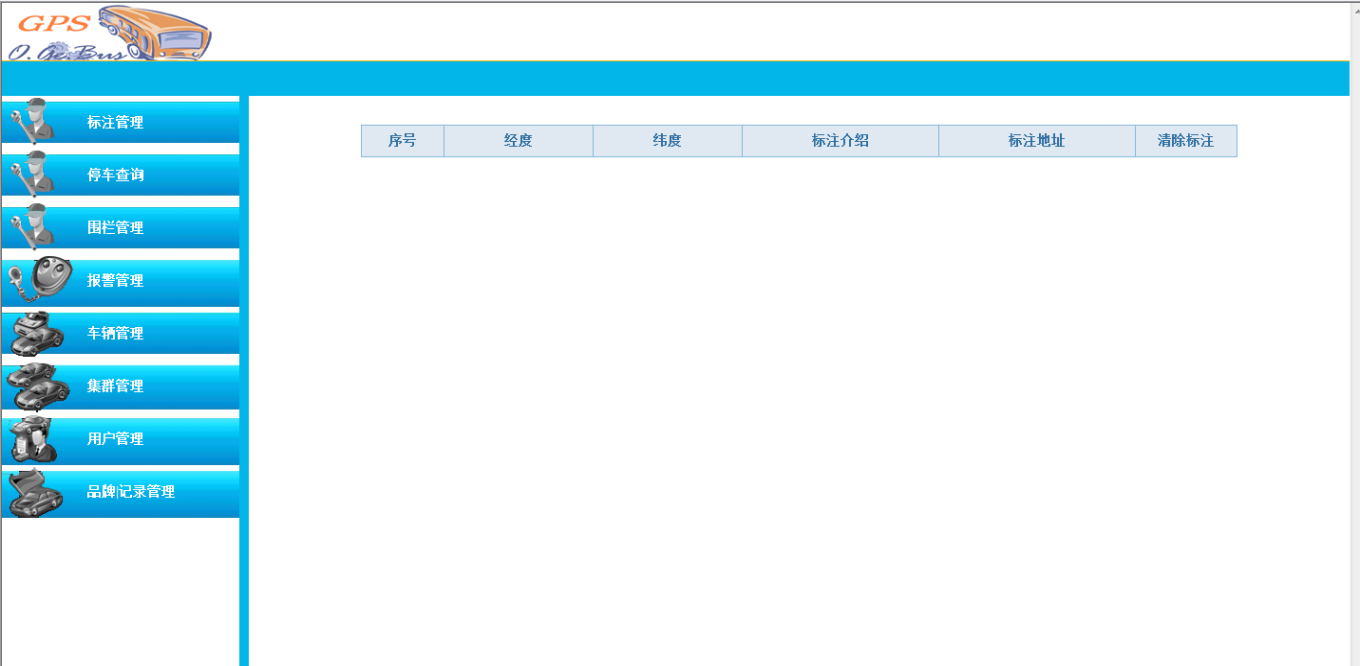Select 报警管理 in the sidebar
This screenshot has height=666, width=1360.
pos(120,281)
